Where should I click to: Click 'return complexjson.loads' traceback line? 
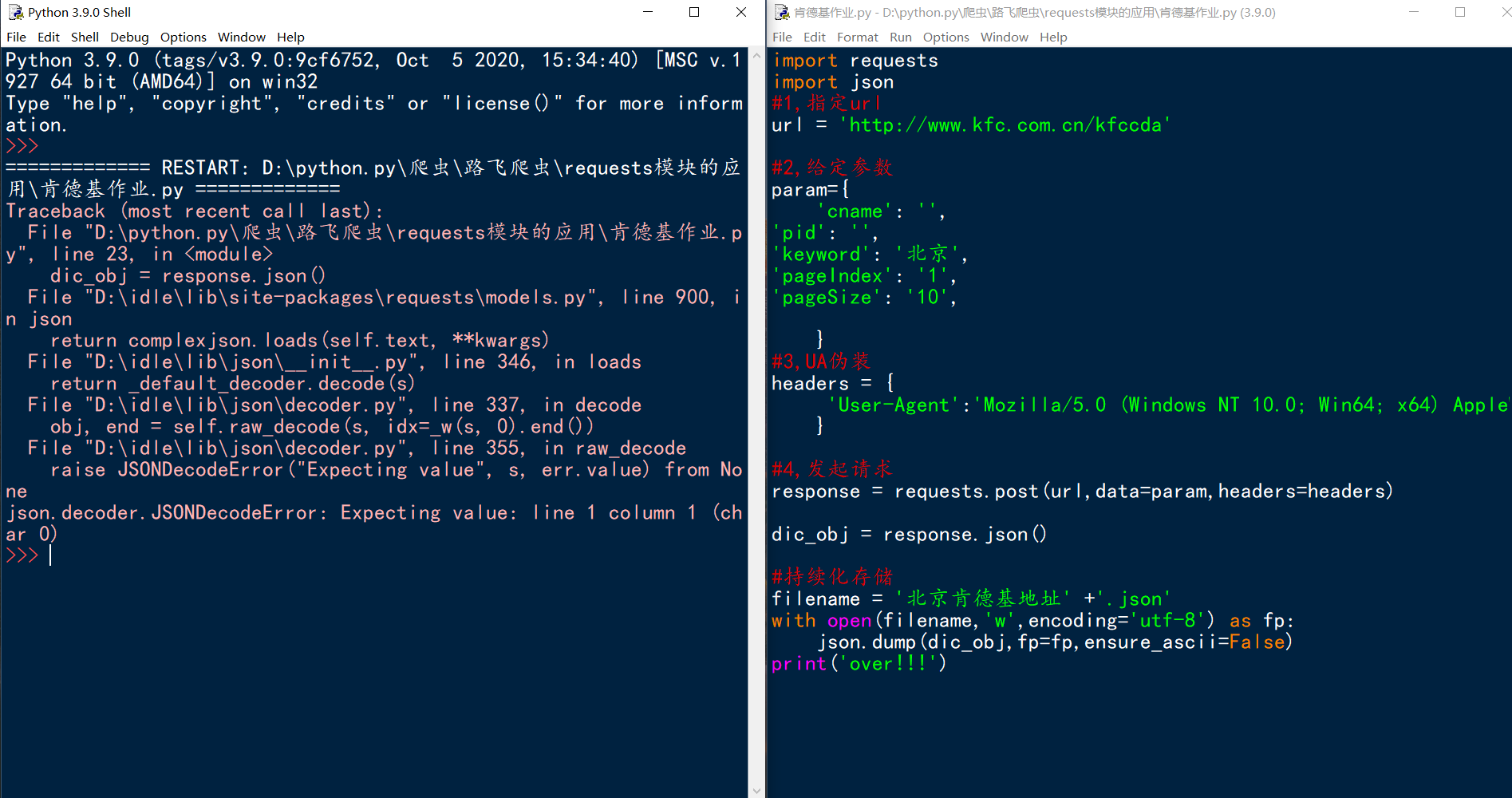click(300, 341)
